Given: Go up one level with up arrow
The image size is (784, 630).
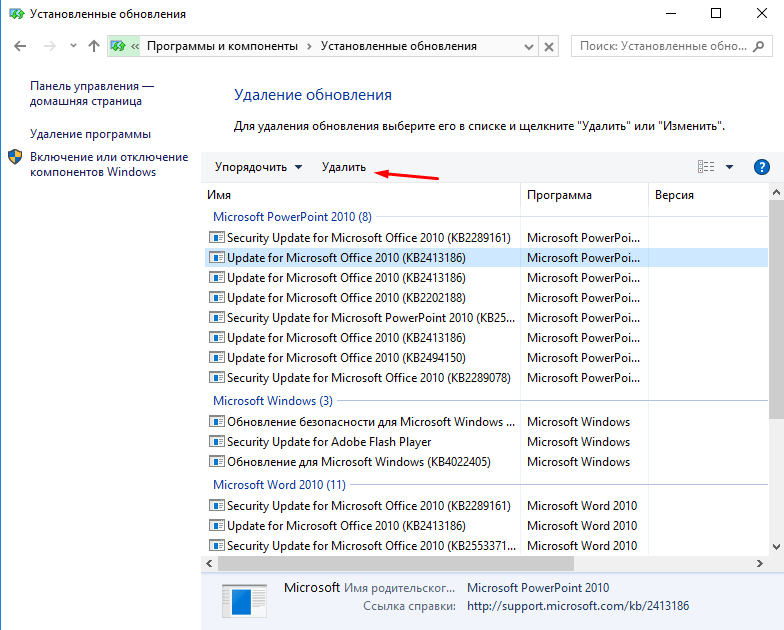Looking at the screenshot, I should [94, 46].
